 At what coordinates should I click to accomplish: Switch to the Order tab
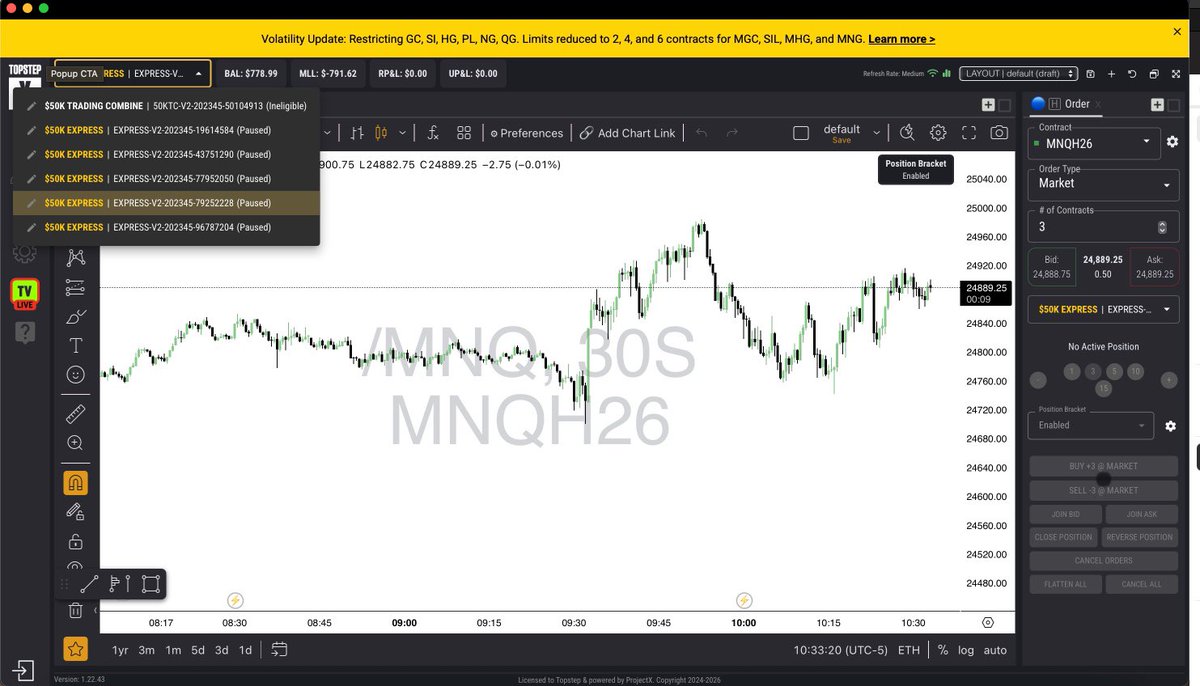coord(1077,104)
